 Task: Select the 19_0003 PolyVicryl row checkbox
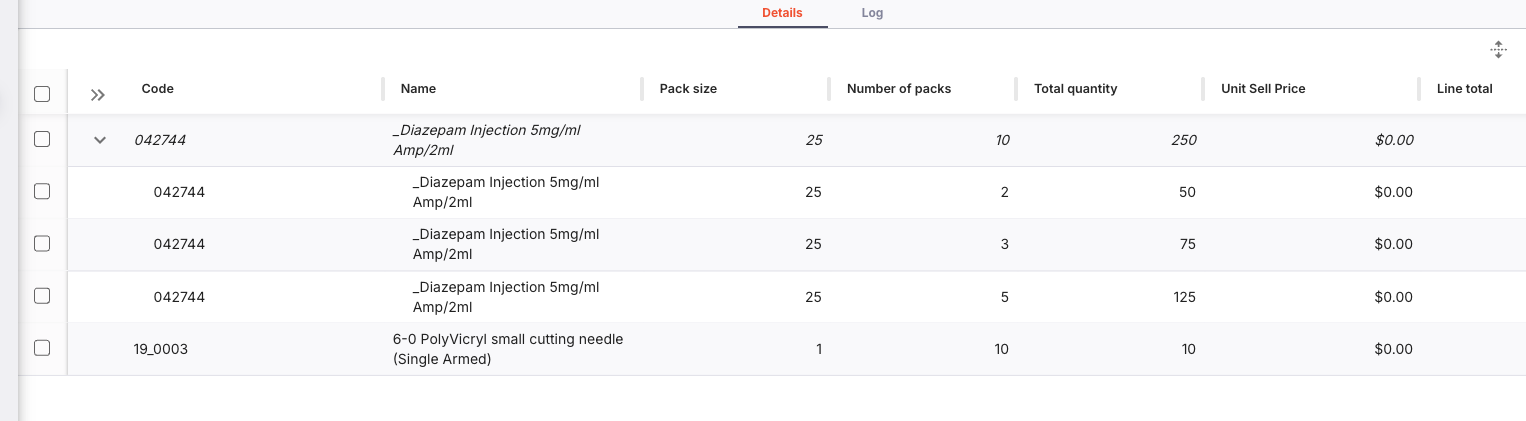point(42,348)
